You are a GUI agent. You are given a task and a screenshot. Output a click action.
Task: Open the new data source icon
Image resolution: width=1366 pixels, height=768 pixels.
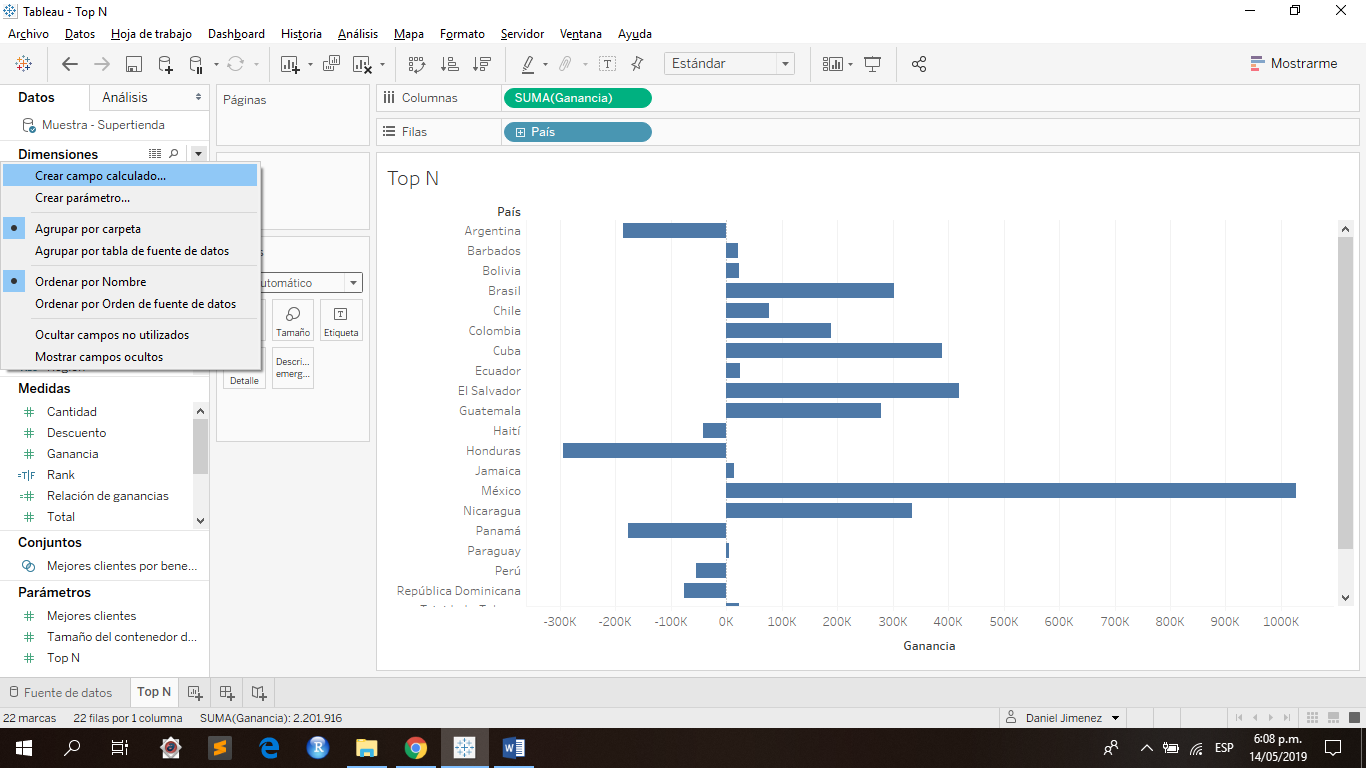coord(163,63)
